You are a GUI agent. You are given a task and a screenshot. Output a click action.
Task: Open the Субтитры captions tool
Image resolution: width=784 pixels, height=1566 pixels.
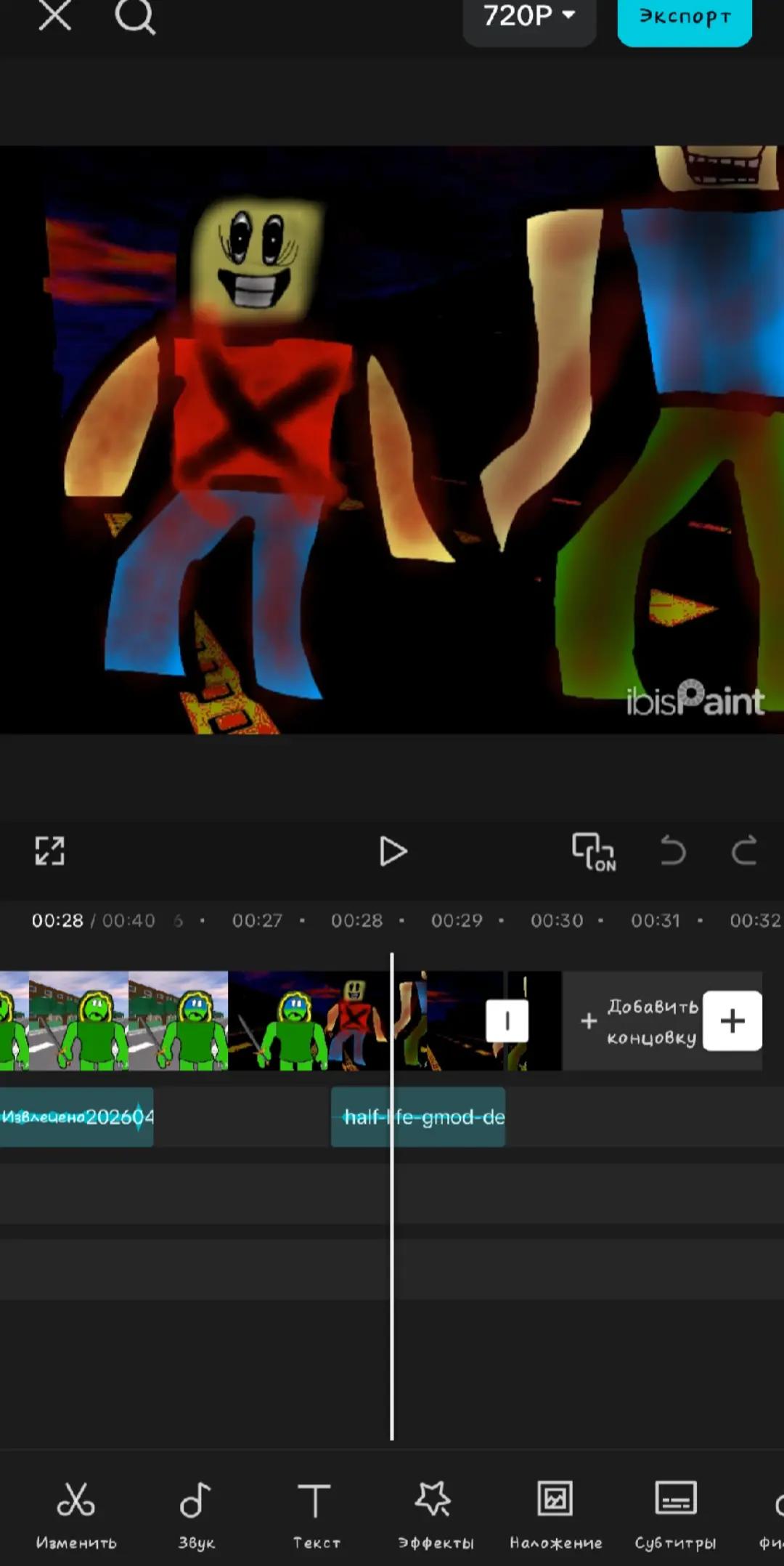coord(675,1516)
